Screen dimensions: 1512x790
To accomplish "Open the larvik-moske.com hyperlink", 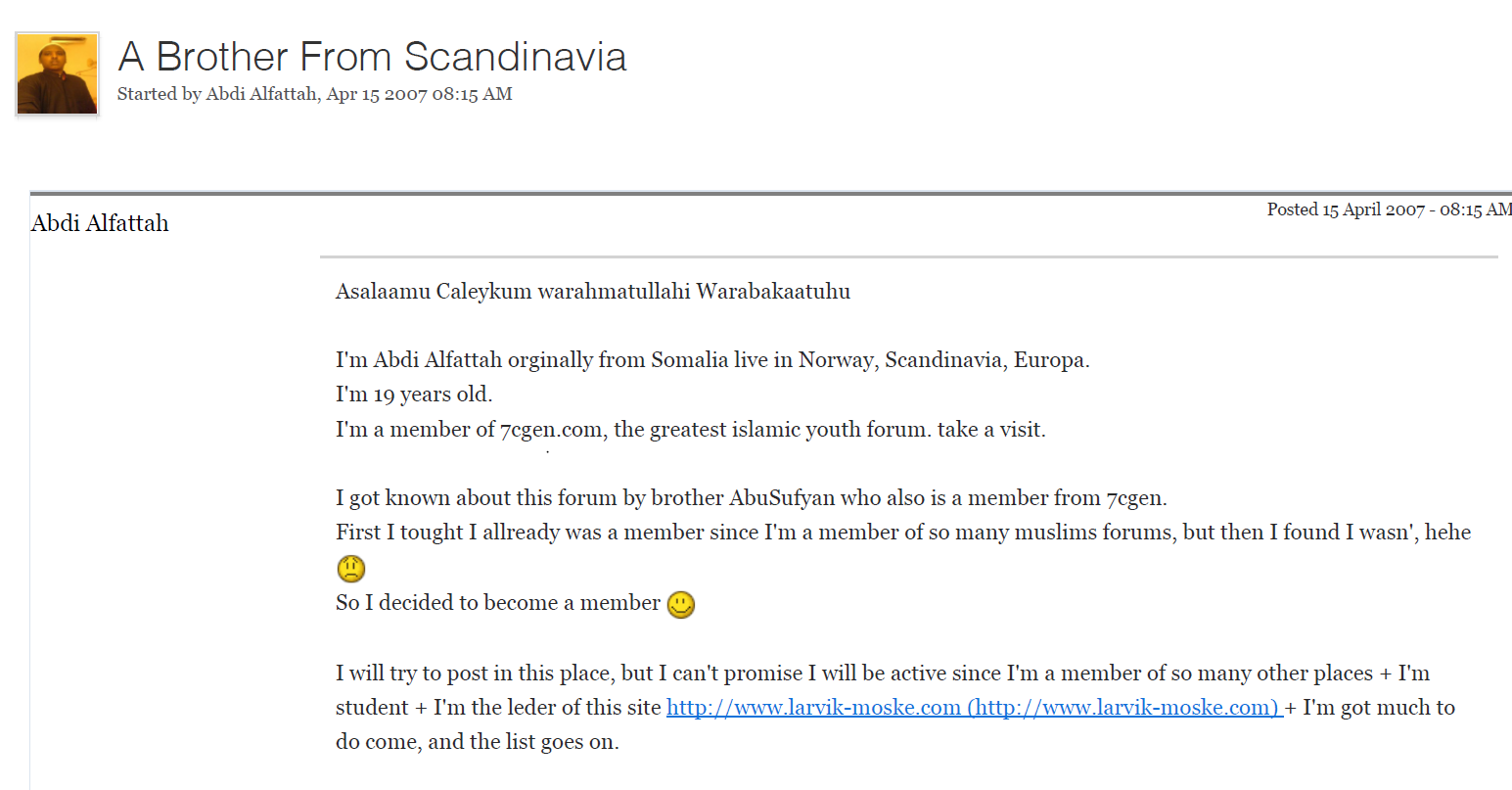I will (974, 708).
